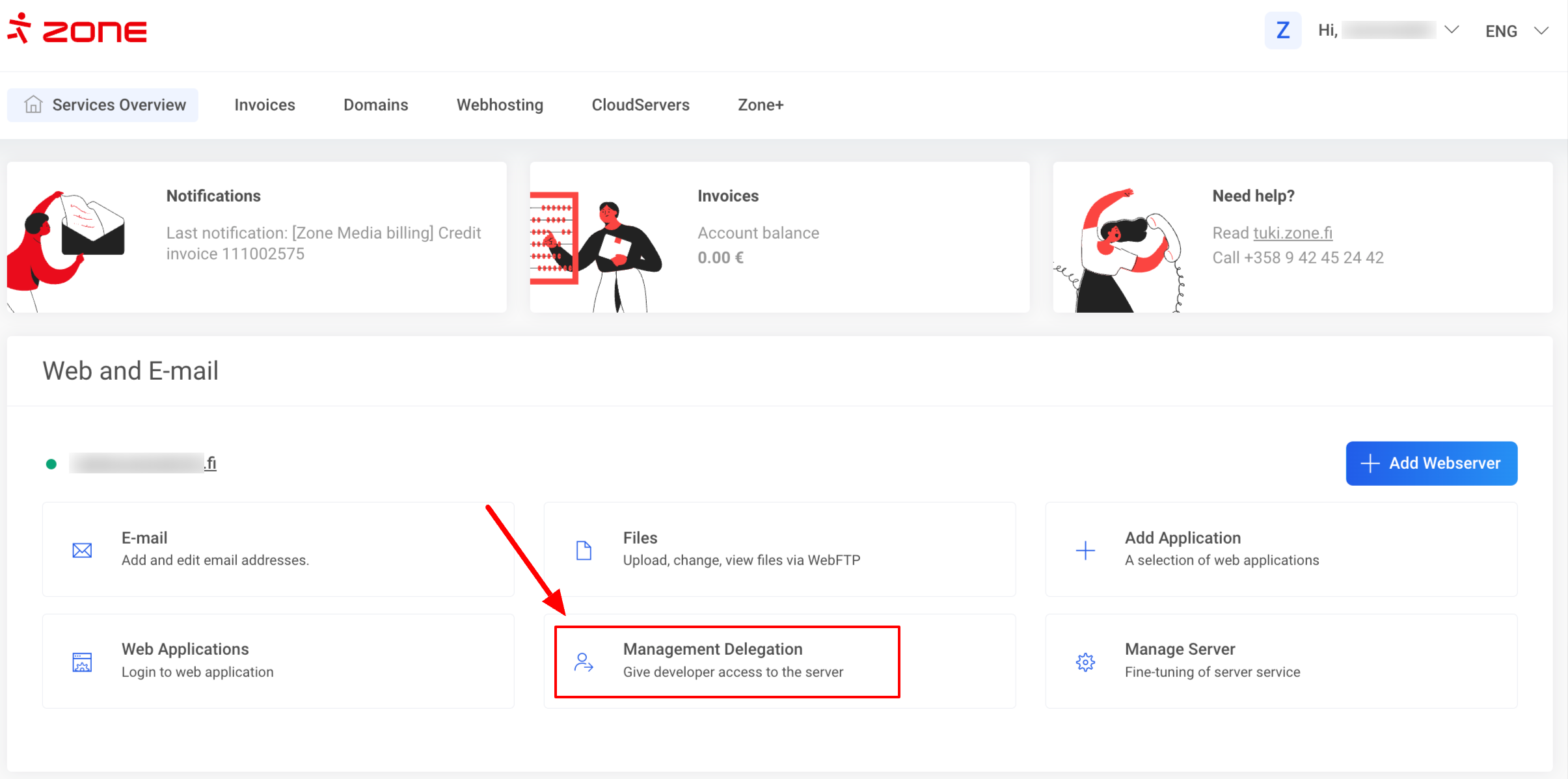Open E-mail via the envelope icon
Image resolution: width=1568 pixels, height=779 pixels.
pyautogui.click(x=82, y=550)
